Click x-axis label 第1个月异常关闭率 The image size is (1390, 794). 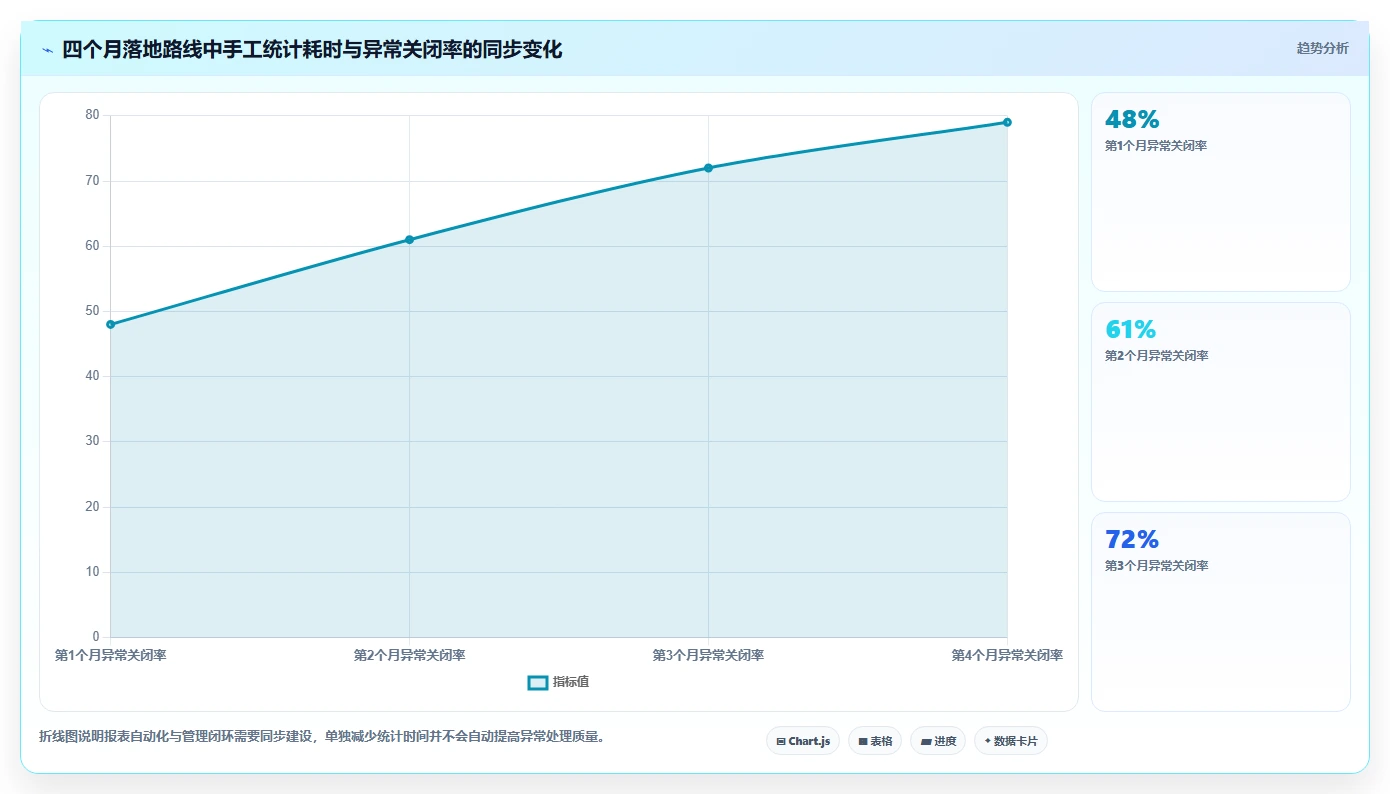pos(110,656)
